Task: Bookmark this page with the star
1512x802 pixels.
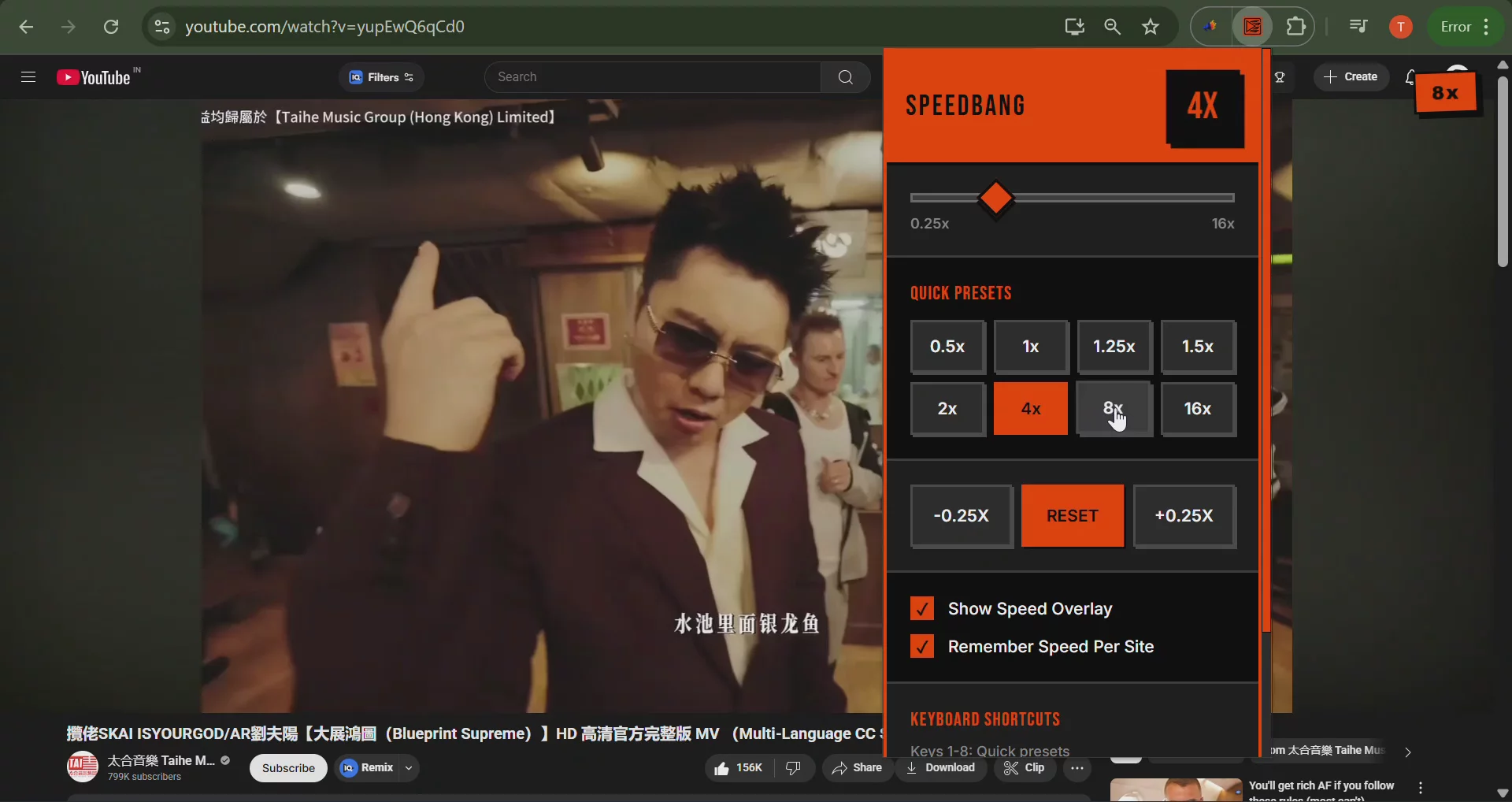Action: click(x=1150, y=27)
